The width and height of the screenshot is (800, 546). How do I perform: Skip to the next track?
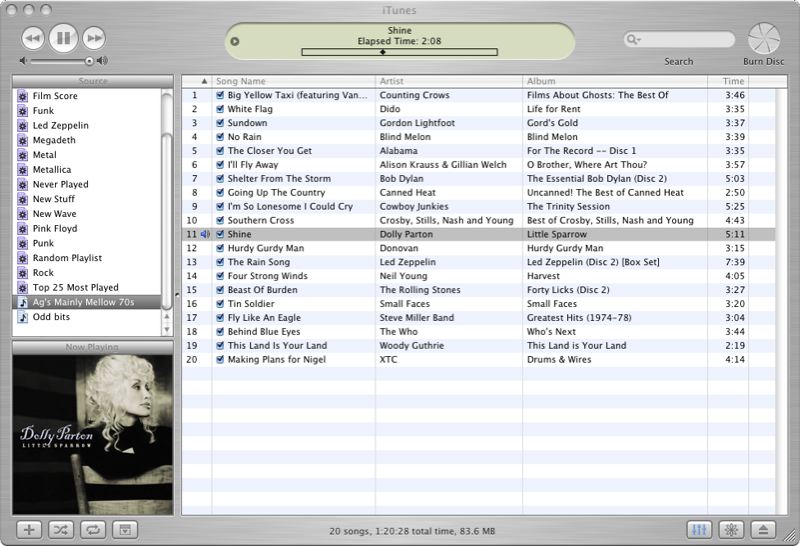[94, 38]
